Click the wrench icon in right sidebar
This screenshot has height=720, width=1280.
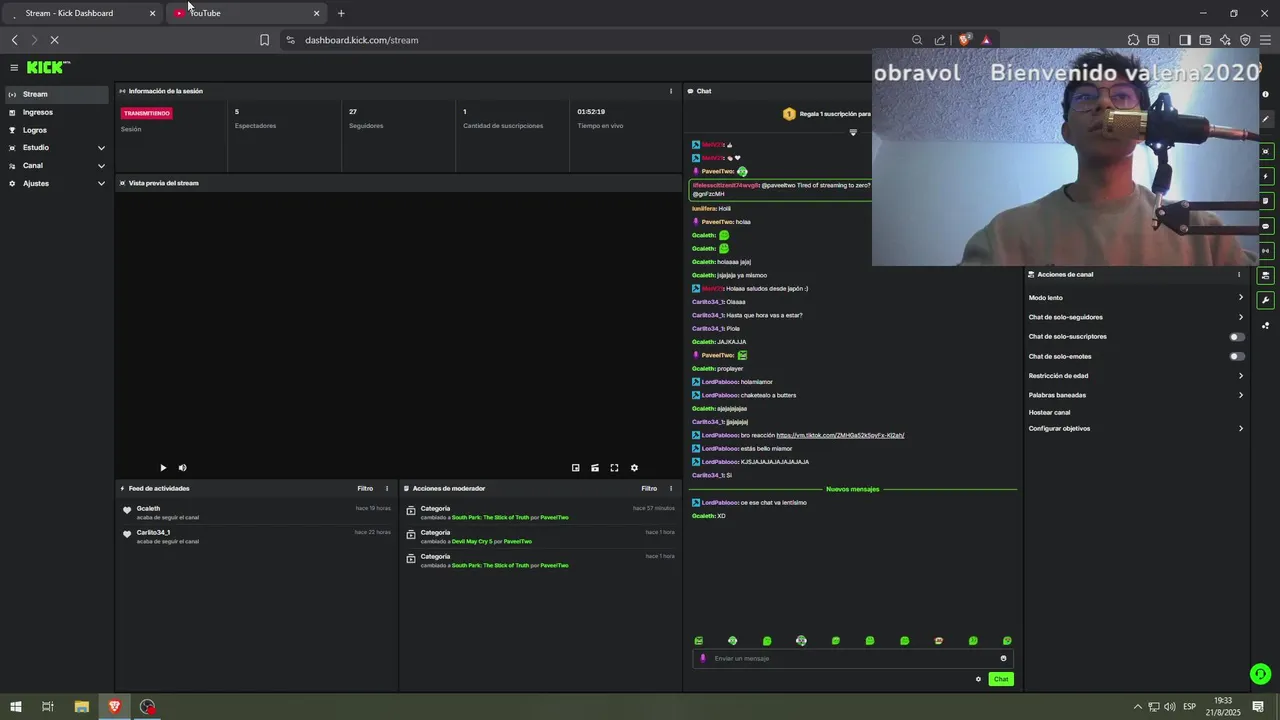pos(1266,300)
